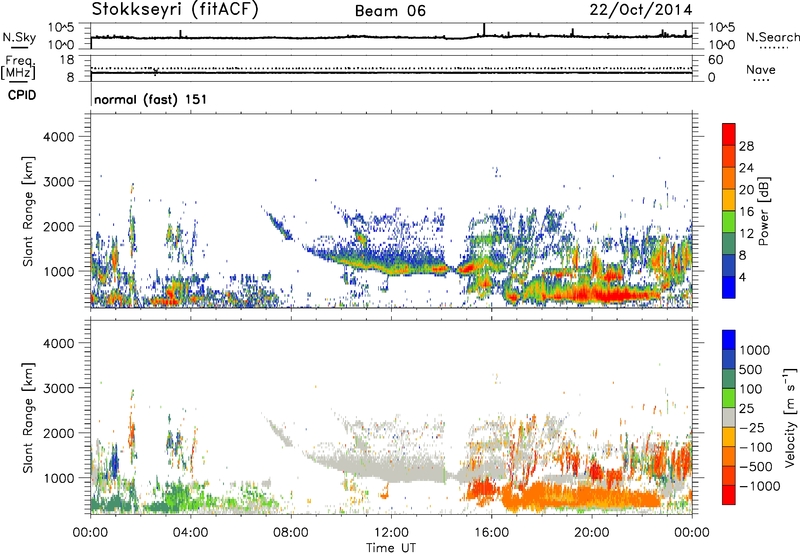Image resolution: width=800 pixels, height=554 pixels.
Task: Select the 'N.Sky' legend label
Action: click(19, 37)
